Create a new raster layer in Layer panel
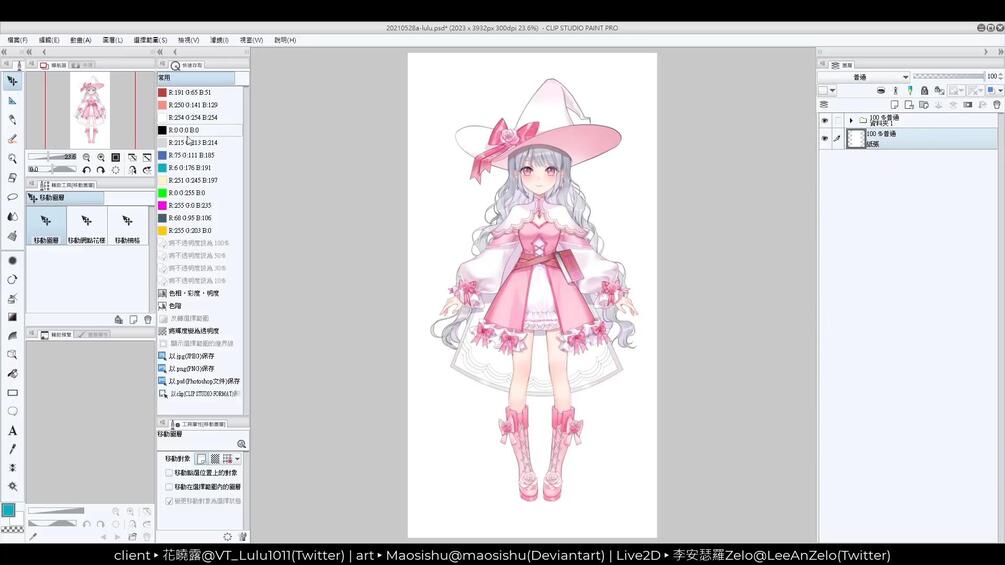 895,104
